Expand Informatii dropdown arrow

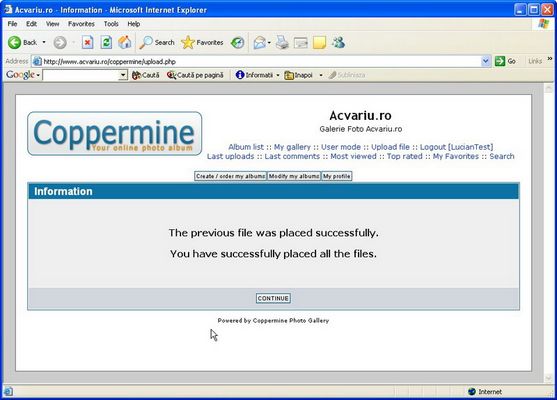278,75
